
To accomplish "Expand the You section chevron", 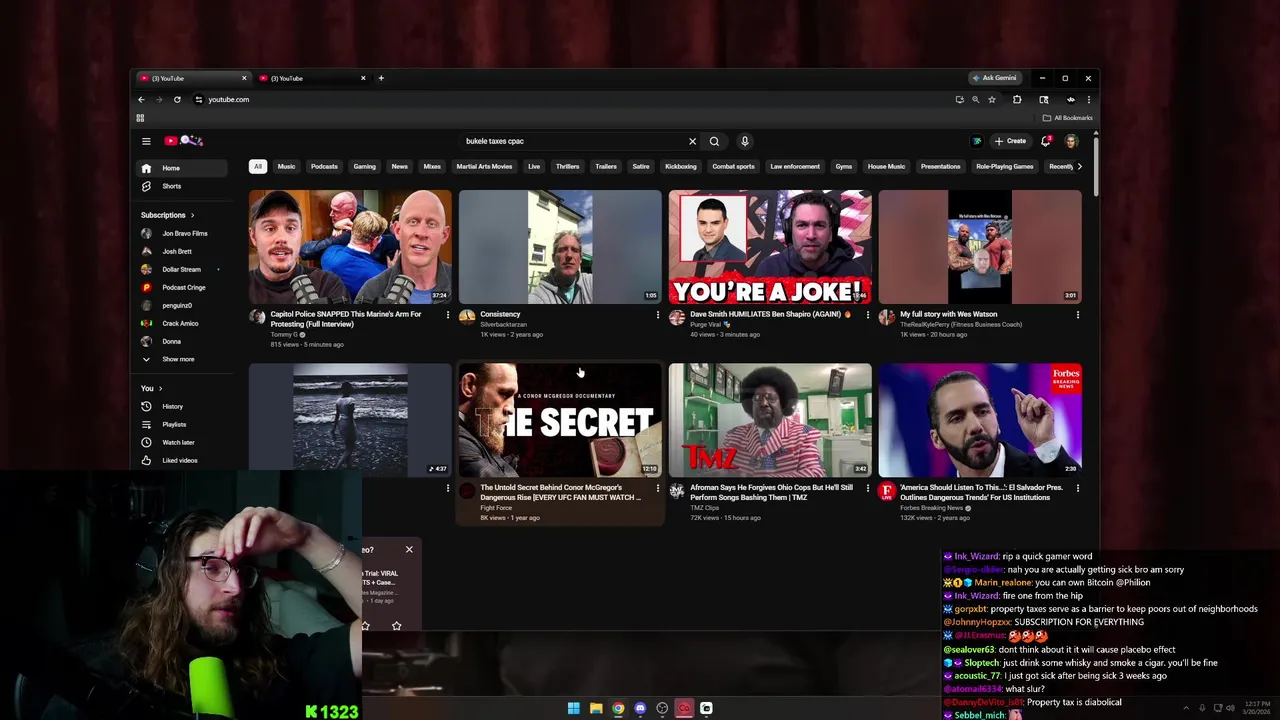I will pos(160,388).
